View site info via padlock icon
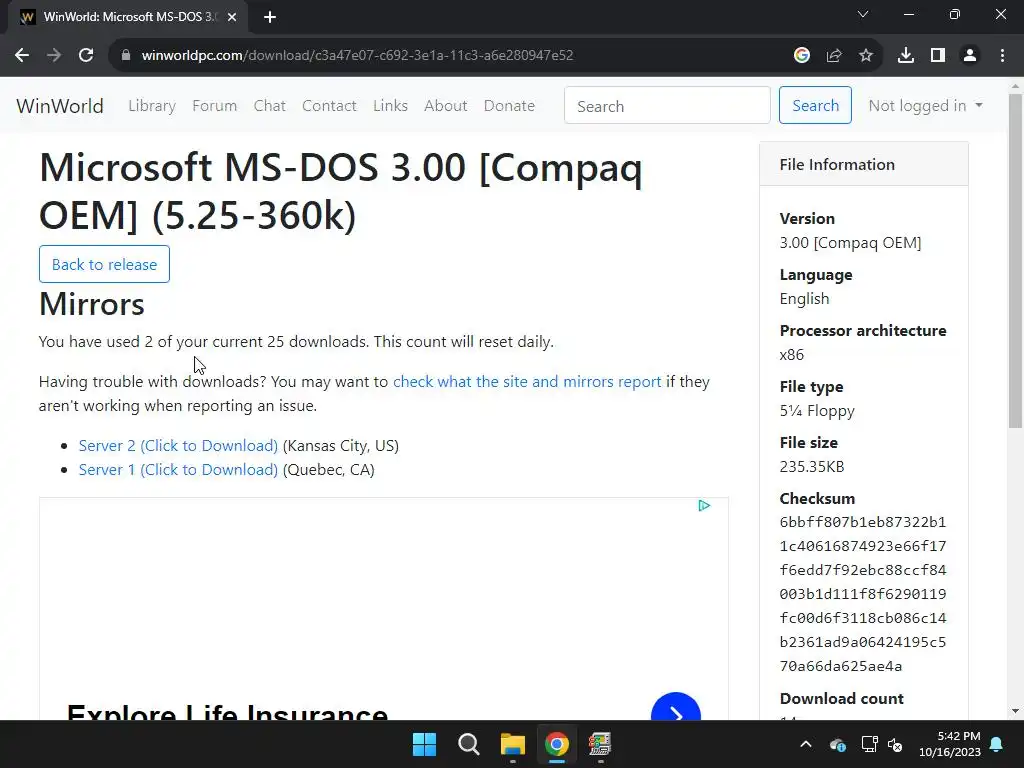Image resolution: width=1024 pixels, height=768 pixels. 125,56
